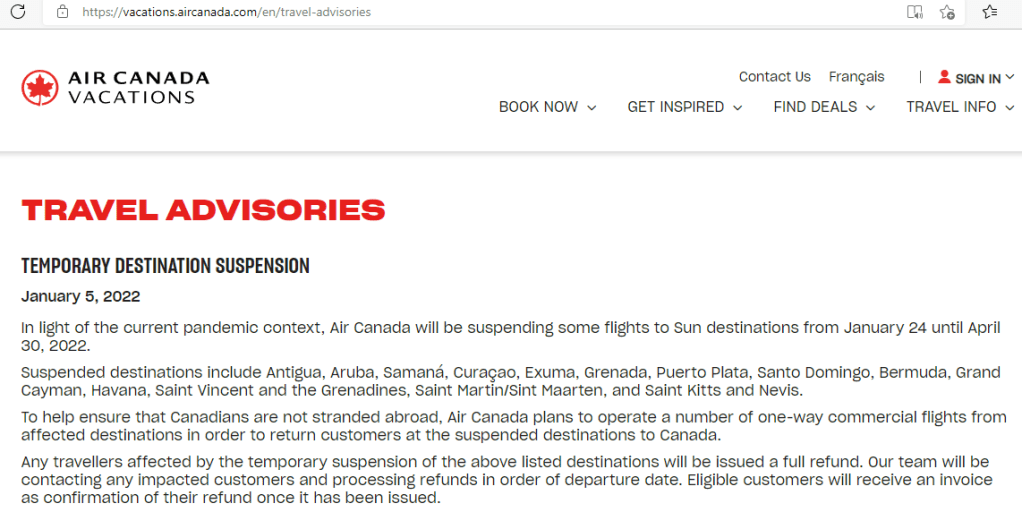
Task: Click the red Sign In person icon
Action: coord(944,77)
